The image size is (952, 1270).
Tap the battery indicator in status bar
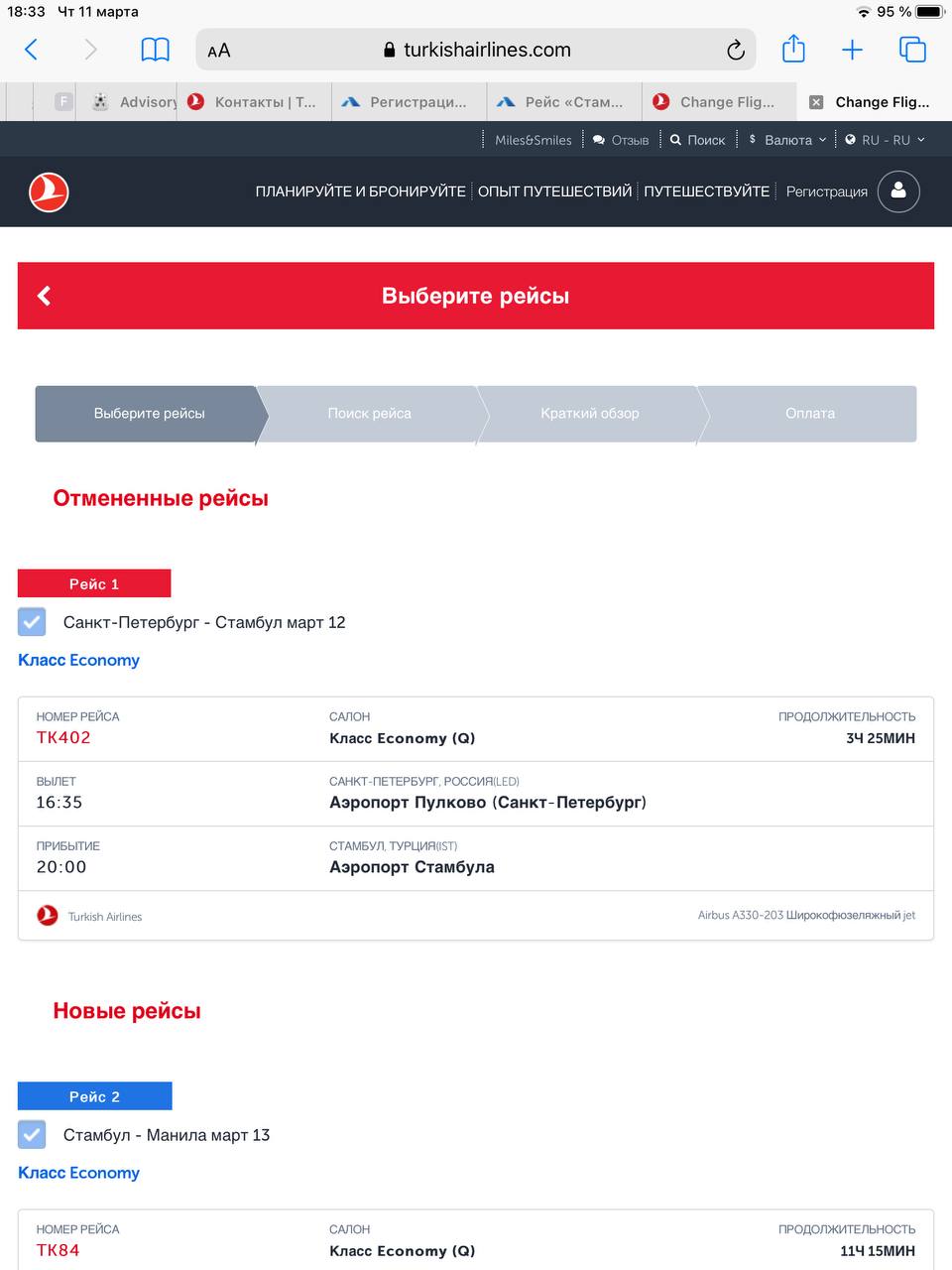click(929, 12)
